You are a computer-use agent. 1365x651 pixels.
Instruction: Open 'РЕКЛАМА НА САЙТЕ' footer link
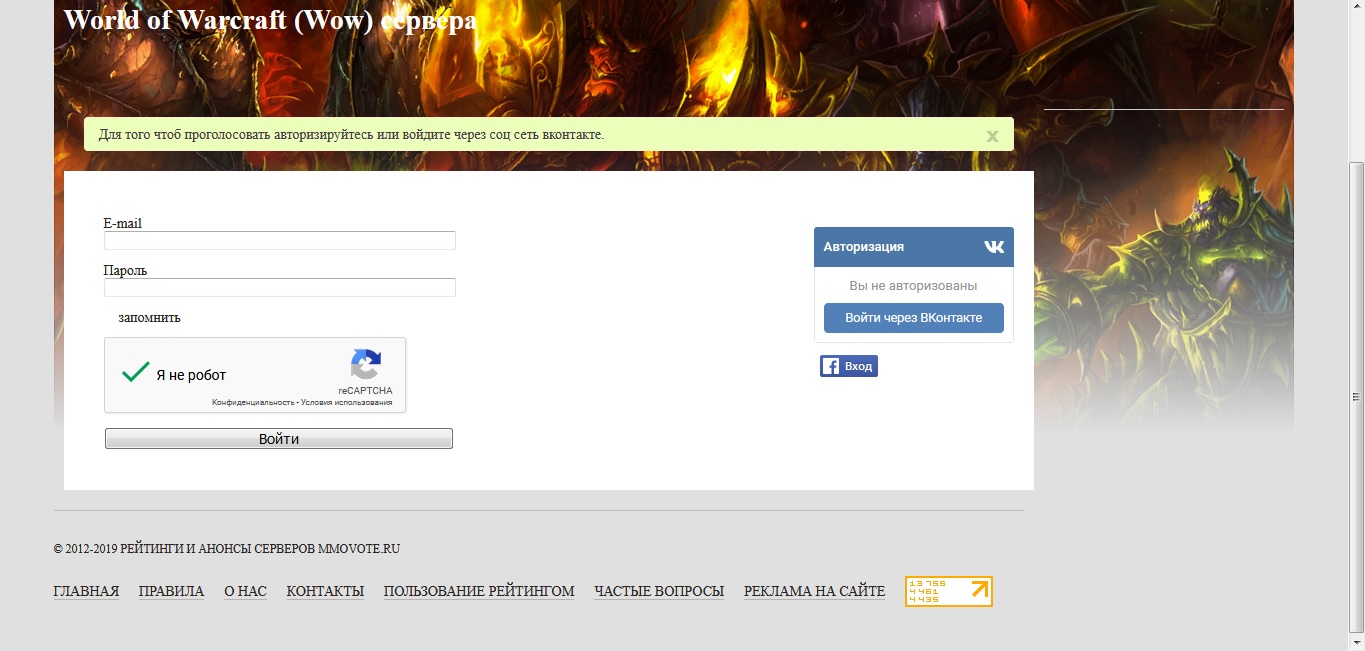(814, 591)
